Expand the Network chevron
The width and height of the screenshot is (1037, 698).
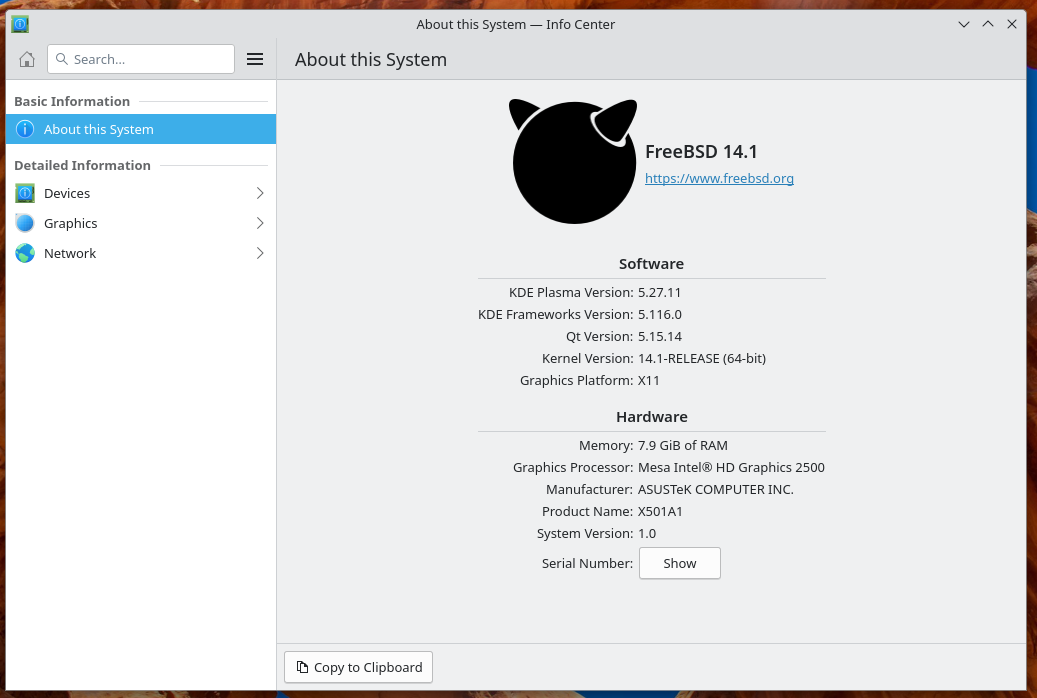point(260,253)
